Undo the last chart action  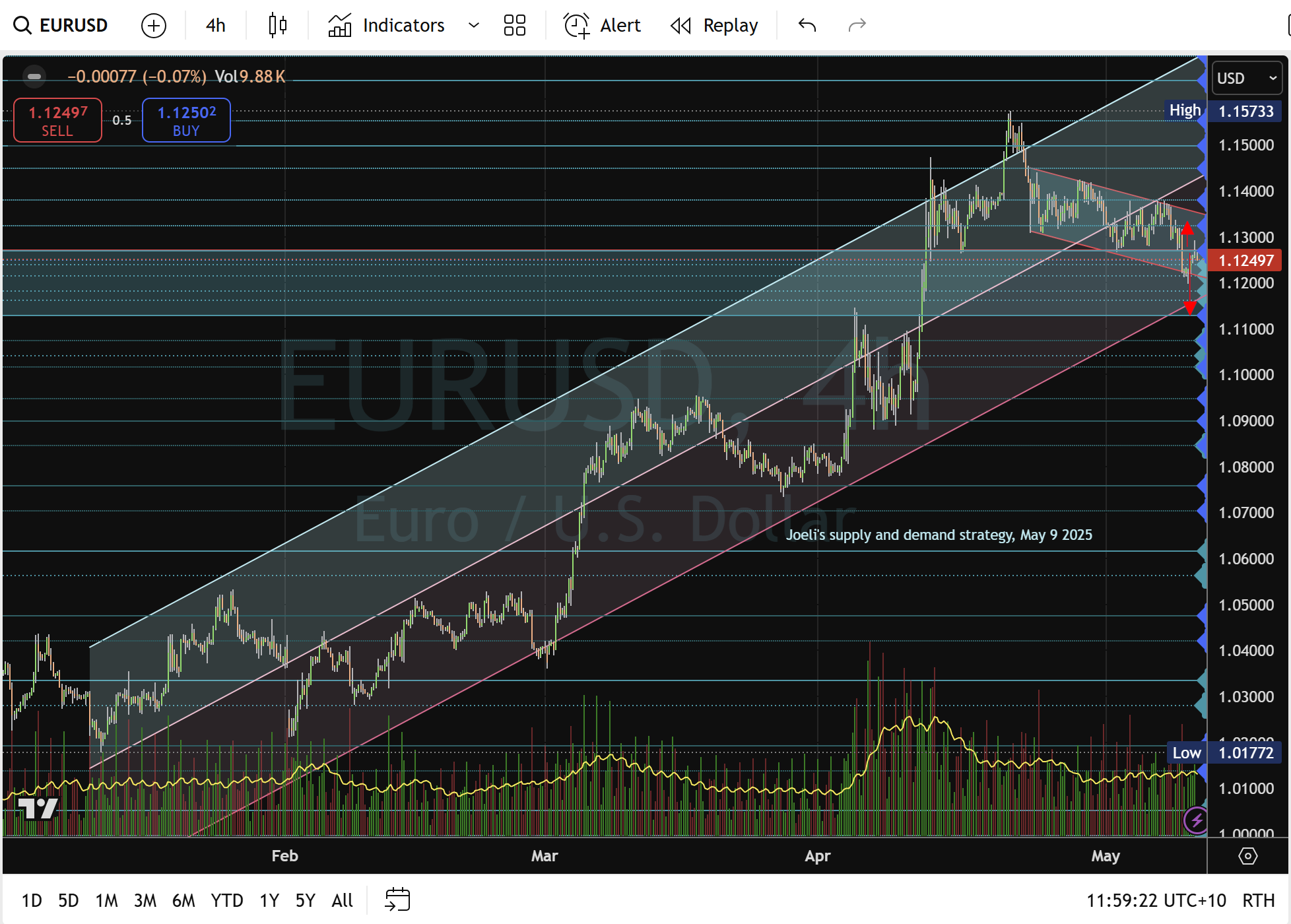point(807,26)
